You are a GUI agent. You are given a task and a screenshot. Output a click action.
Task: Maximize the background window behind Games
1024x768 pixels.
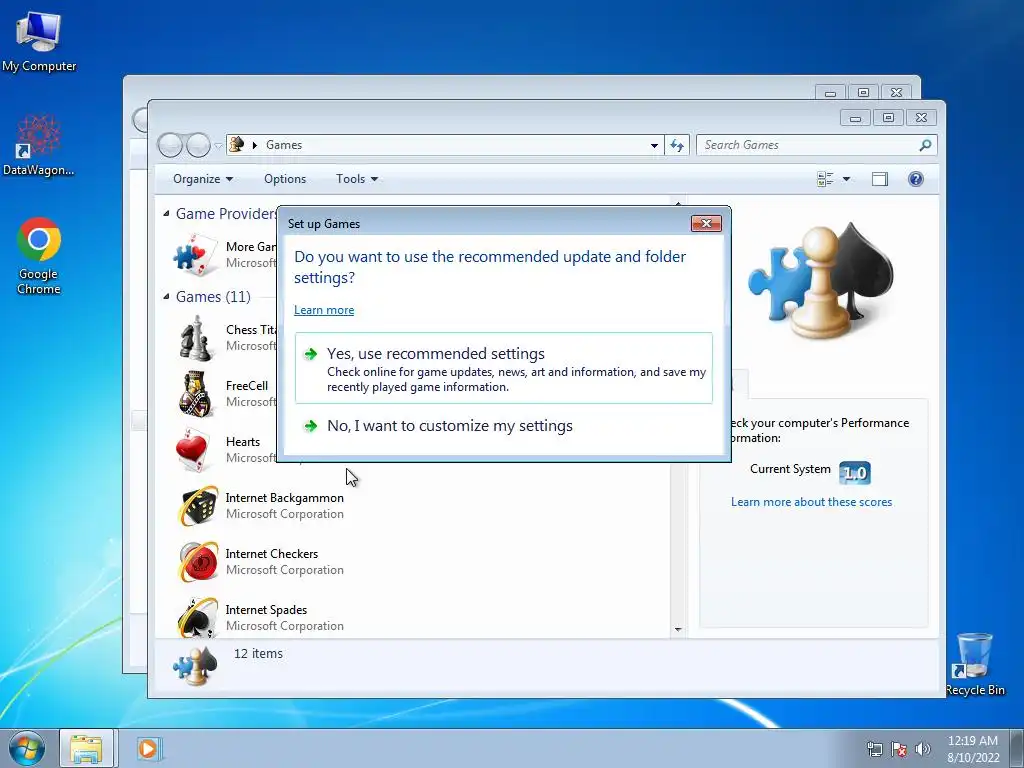tap(863, 93)
